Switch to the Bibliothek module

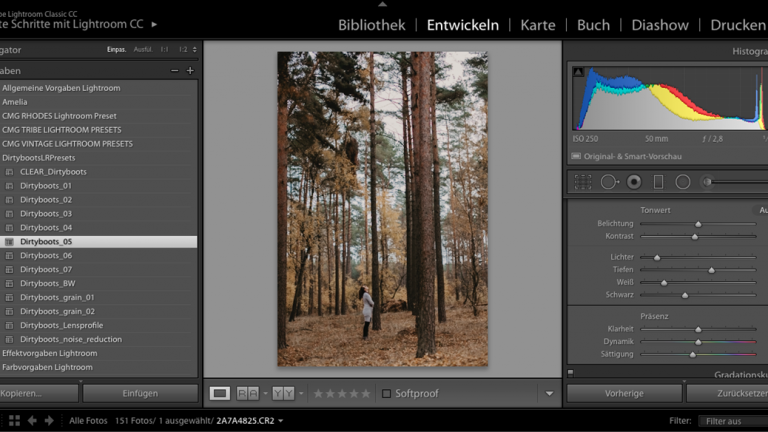(371, 25)
